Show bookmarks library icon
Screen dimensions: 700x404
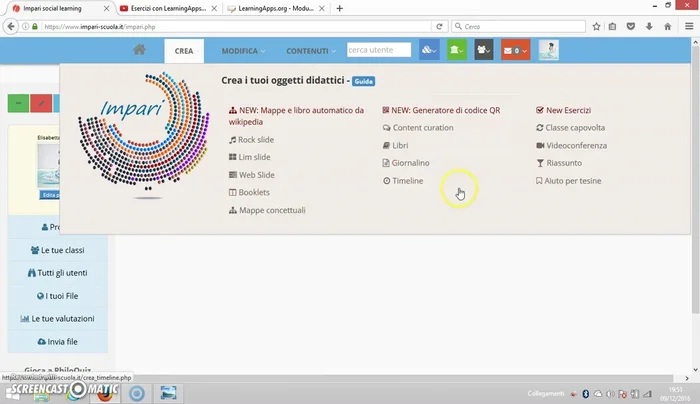pos(612,26)
